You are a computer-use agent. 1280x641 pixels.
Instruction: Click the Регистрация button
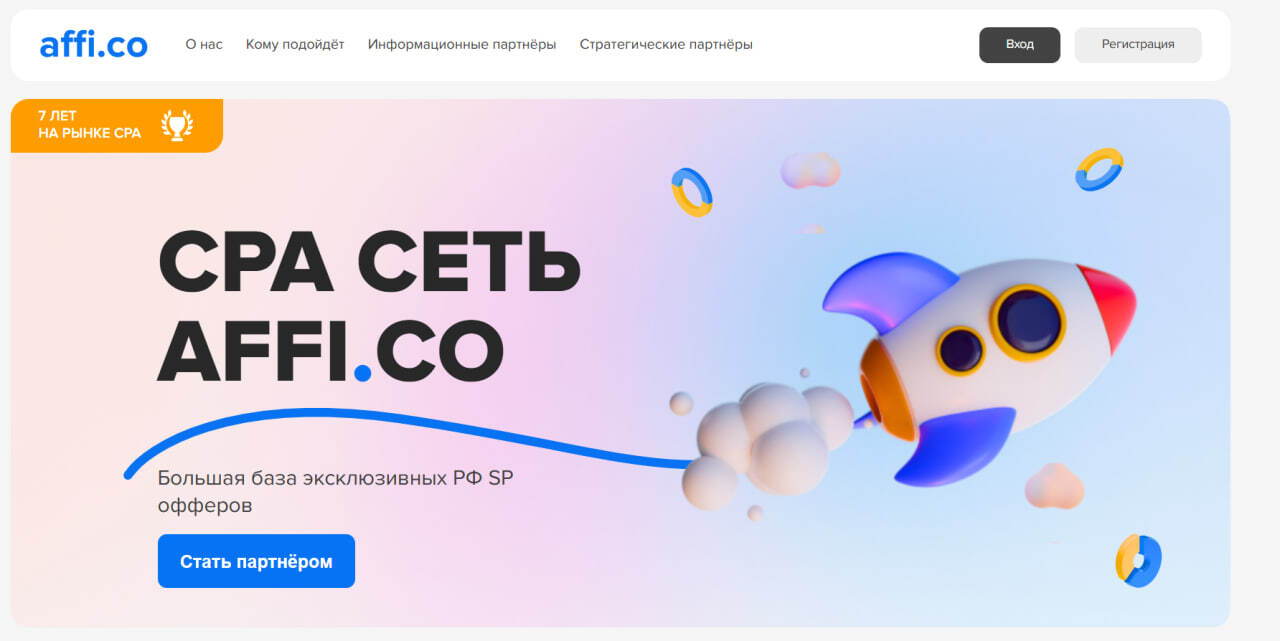tap(1138, 45)
